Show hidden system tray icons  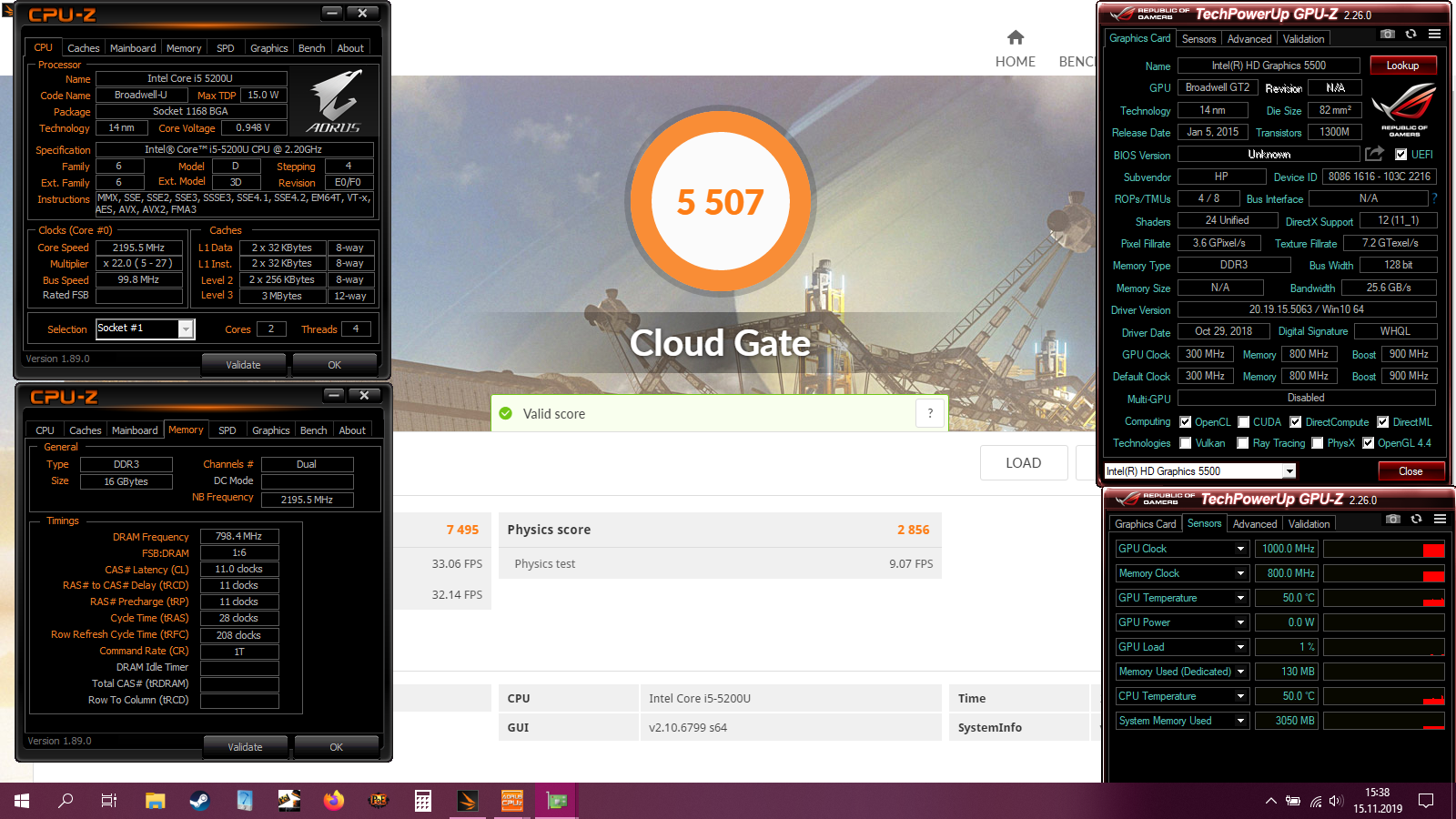[x=1270, y=802]
